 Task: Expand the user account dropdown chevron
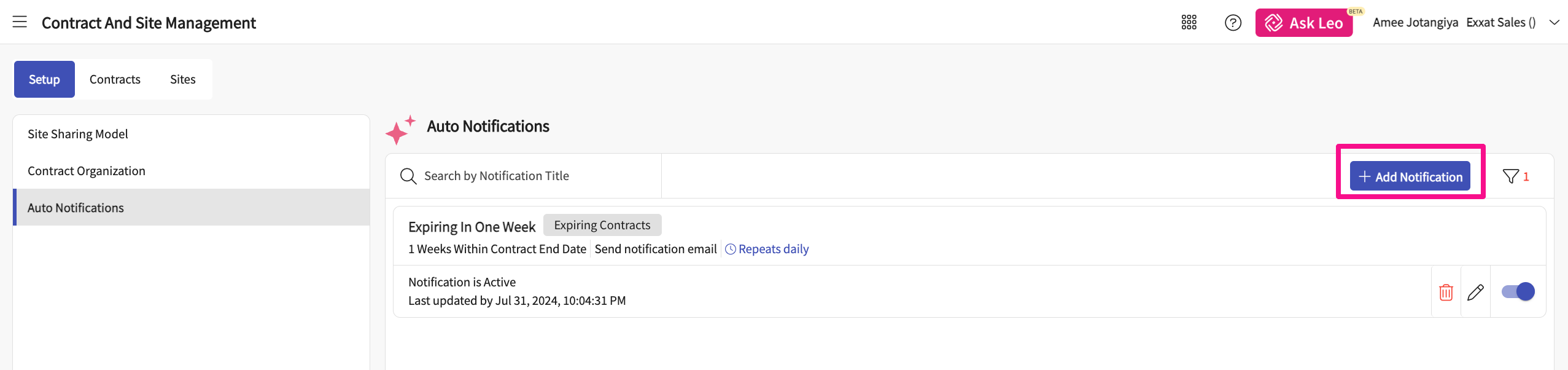pos(1554,23)
